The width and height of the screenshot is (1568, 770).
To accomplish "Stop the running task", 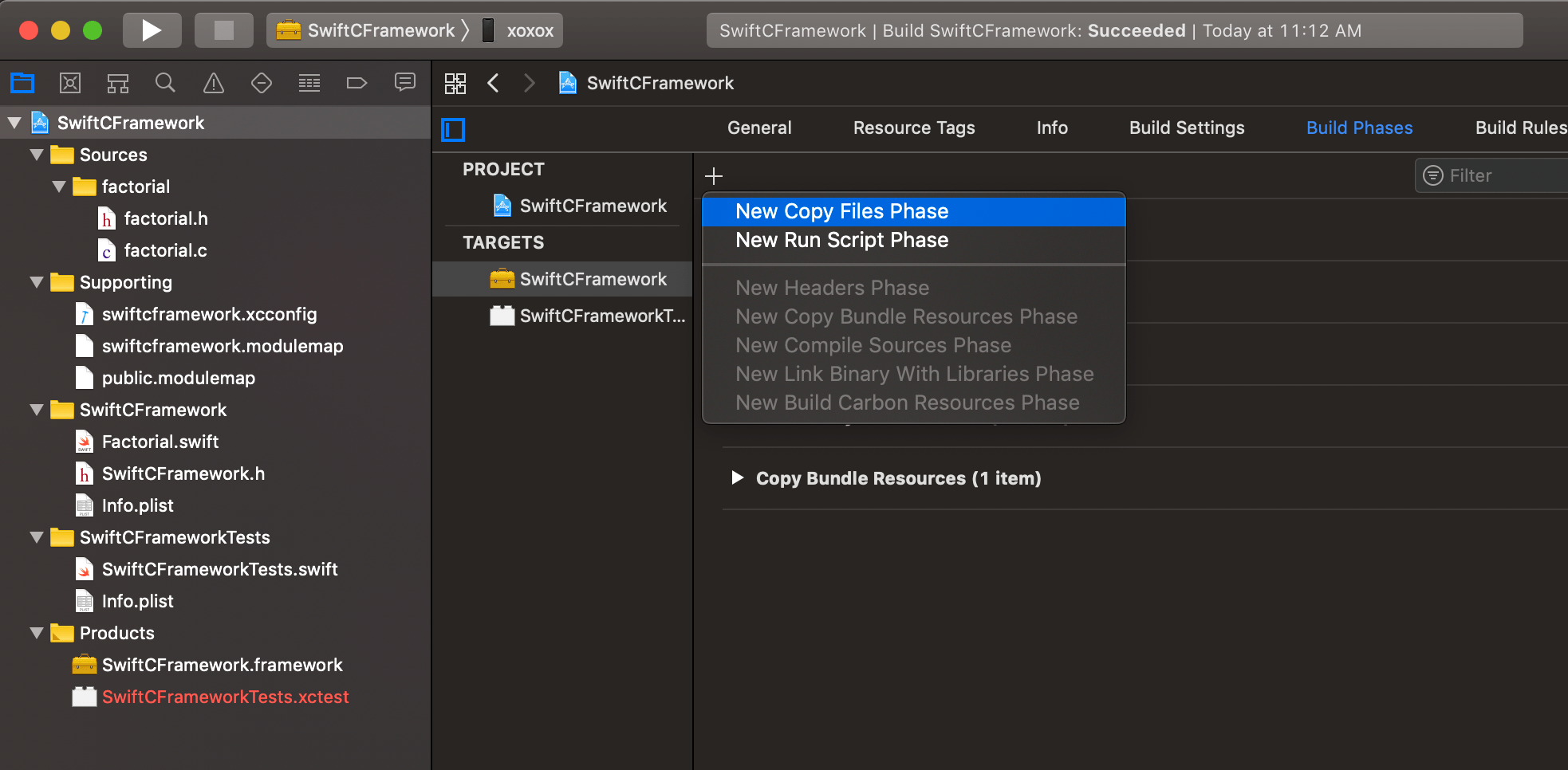I will pyautogui.click(x=224, y=30).
